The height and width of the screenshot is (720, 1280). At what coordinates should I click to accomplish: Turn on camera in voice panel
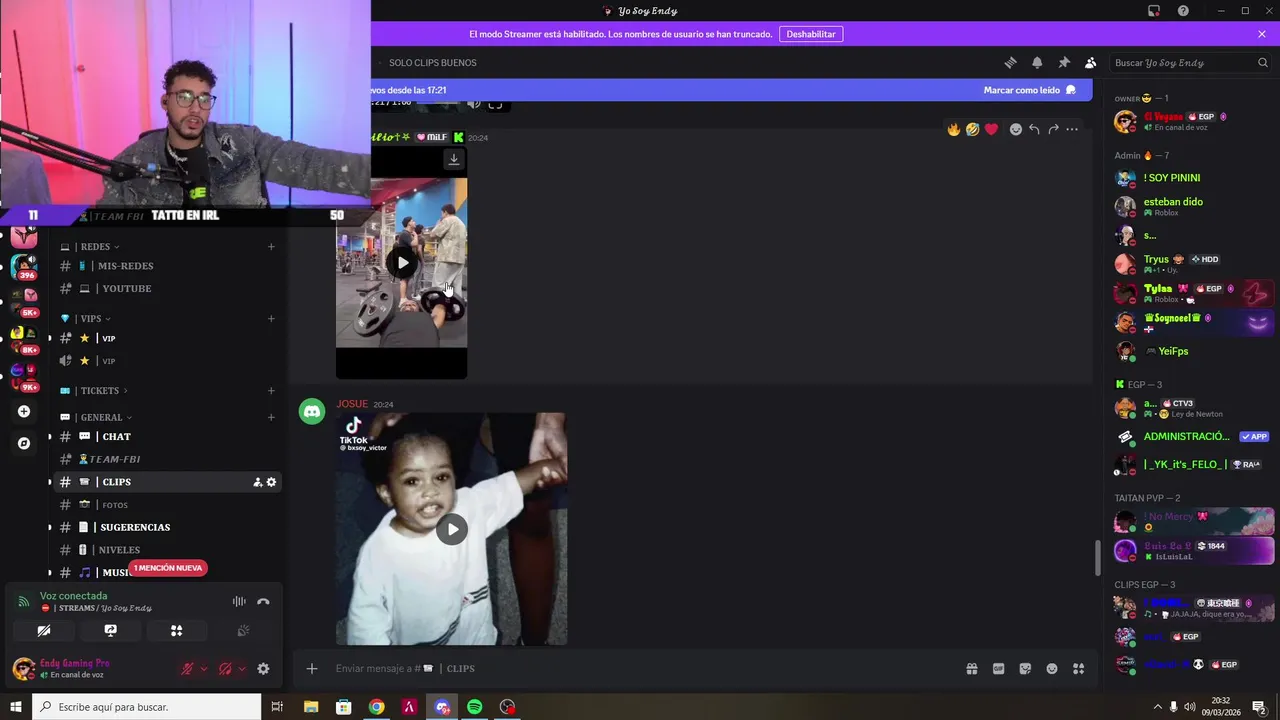point(44,630)
